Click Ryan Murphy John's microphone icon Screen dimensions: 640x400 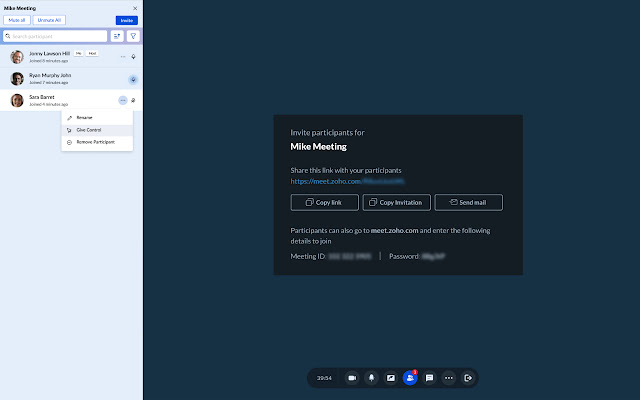[x=133, y=79]
